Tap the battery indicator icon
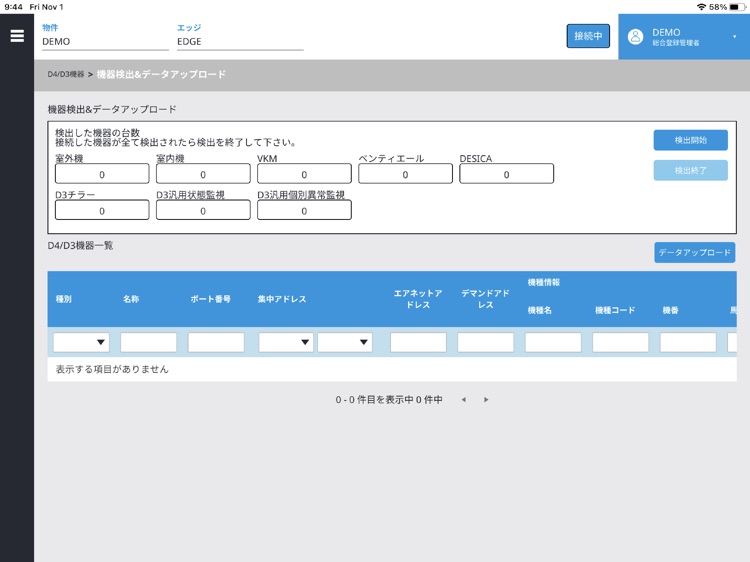The image size is (750, 562). click(x=737, y=7)
